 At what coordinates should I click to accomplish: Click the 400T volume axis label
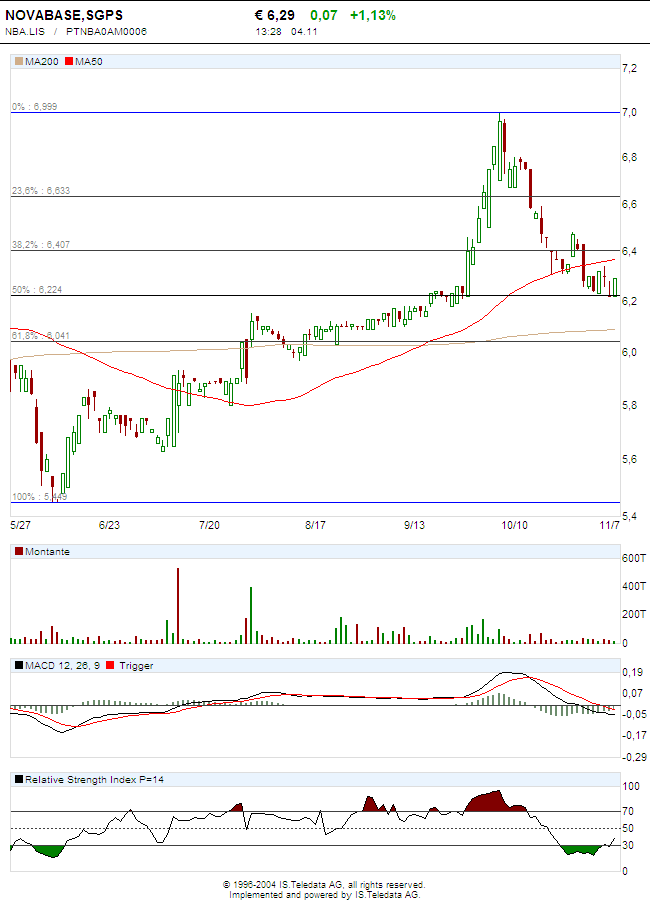click(x=634, y=586)
